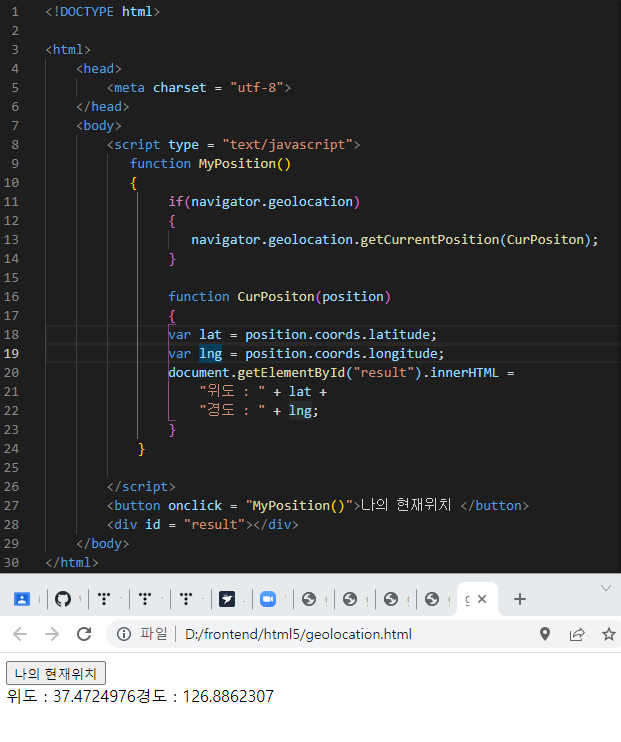Click the opening body tag
Screen dimensions: 621x742
point(99,125)
